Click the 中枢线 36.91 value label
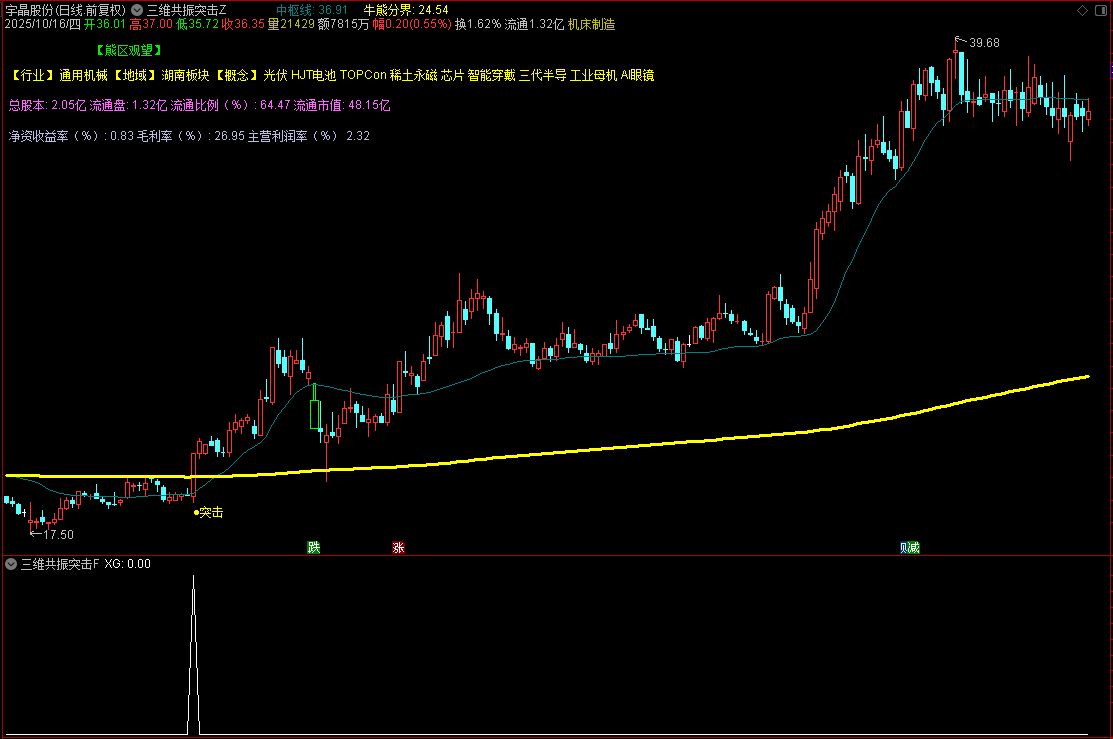 (312, 10)
